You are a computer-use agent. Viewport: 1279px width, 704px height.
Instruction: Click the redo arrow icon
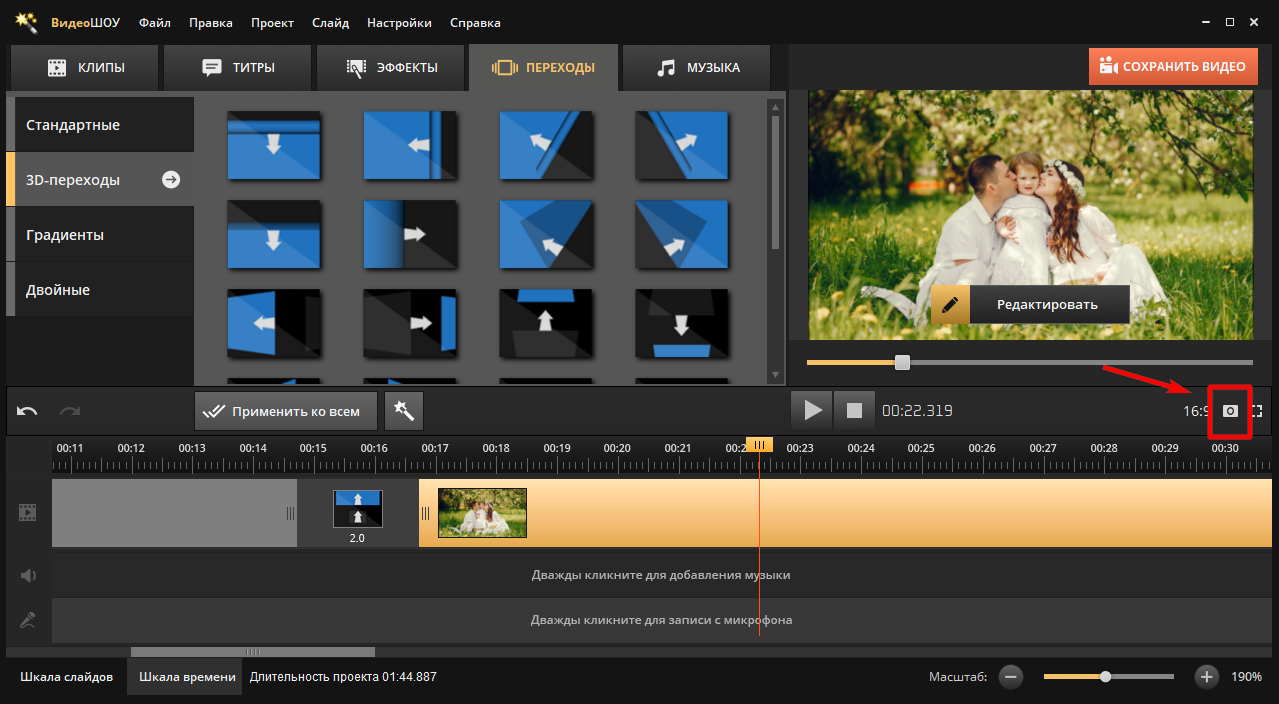[70, 411]
